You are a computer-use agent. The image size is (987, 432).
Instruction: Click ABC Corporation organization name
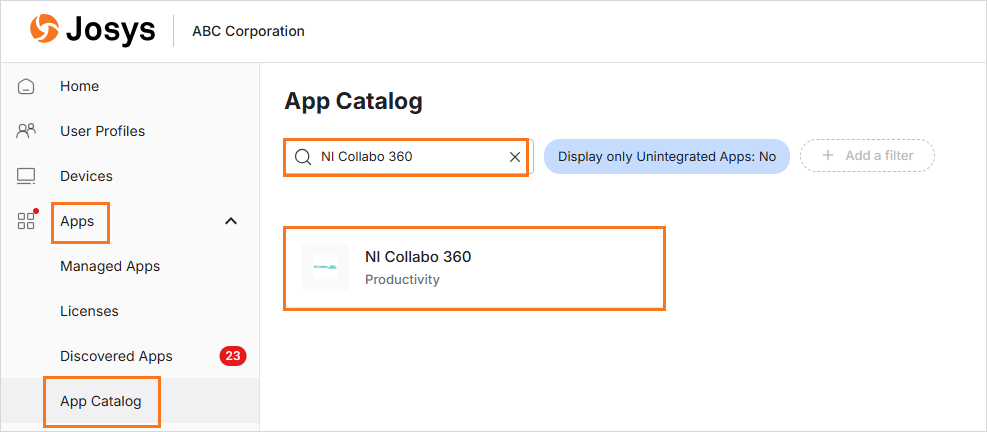coord(249,31)
